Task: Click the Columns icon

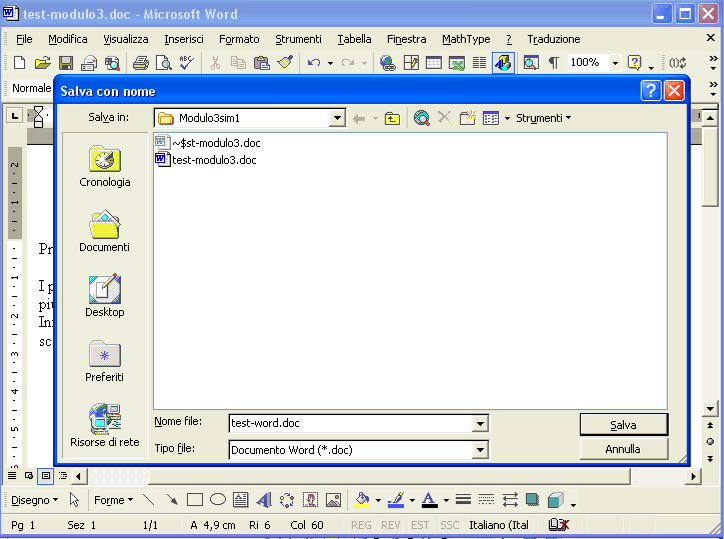Action: click(x=479, y=62)
